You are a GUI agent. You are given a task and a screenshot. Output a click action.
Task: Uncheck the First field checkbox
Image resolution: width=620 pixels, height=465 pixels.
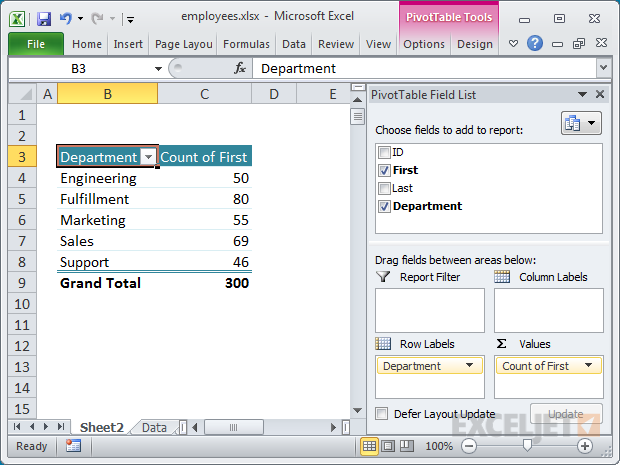coord(384,171)
